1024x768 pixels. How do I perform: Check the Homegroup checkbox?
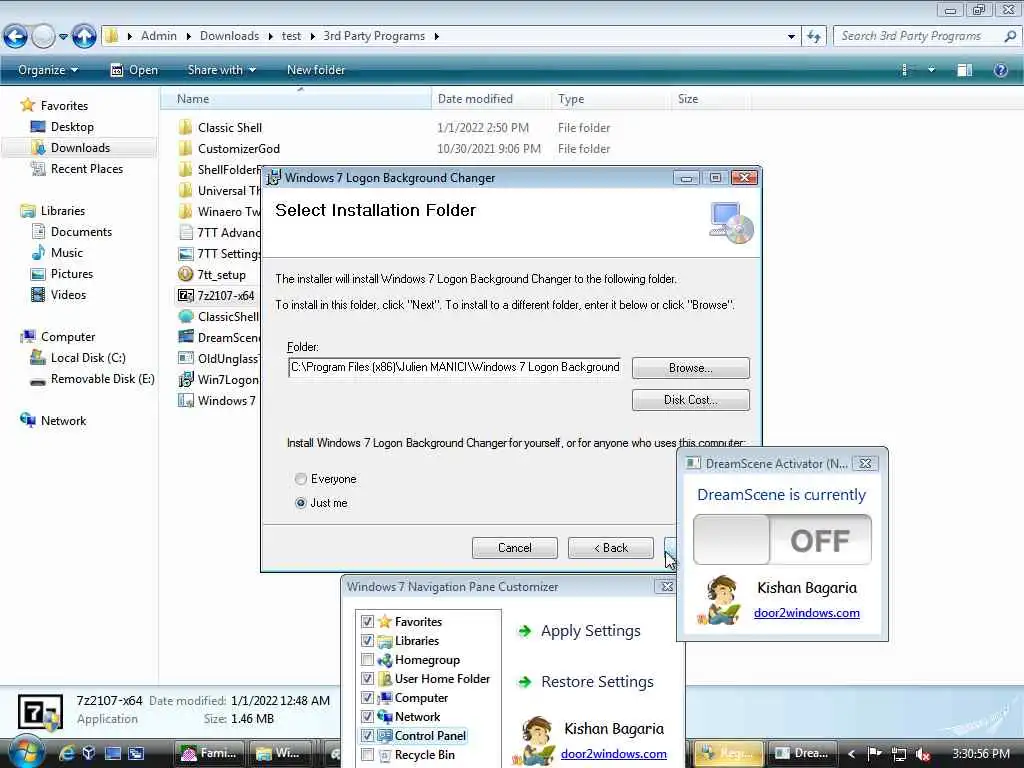coord(367,660)
